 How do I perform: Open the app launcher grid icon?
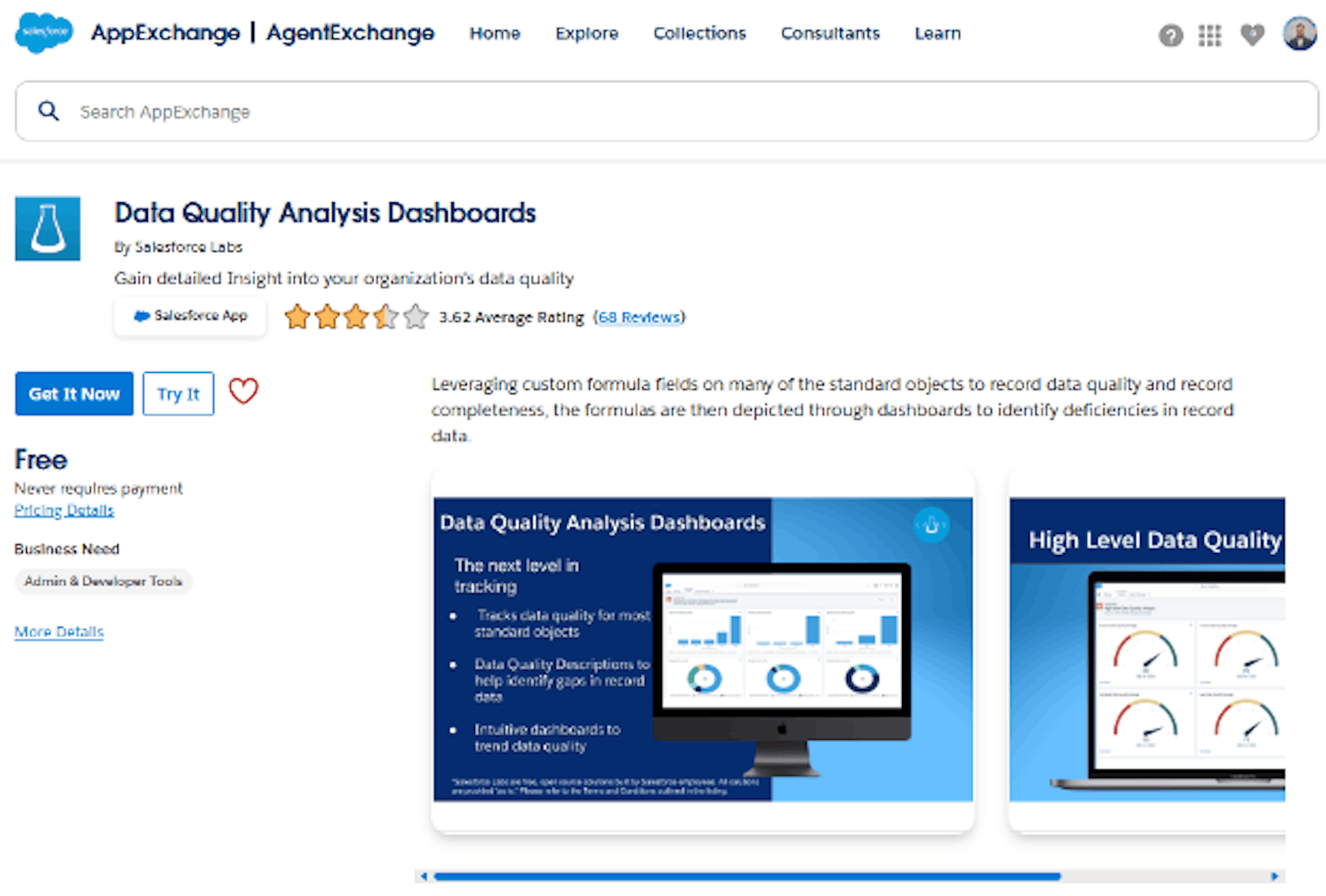1210,35
